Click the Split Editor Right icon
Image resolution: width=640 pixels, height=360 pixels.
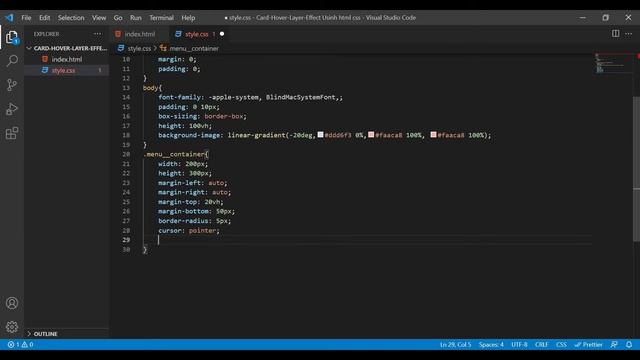[615, 34]
